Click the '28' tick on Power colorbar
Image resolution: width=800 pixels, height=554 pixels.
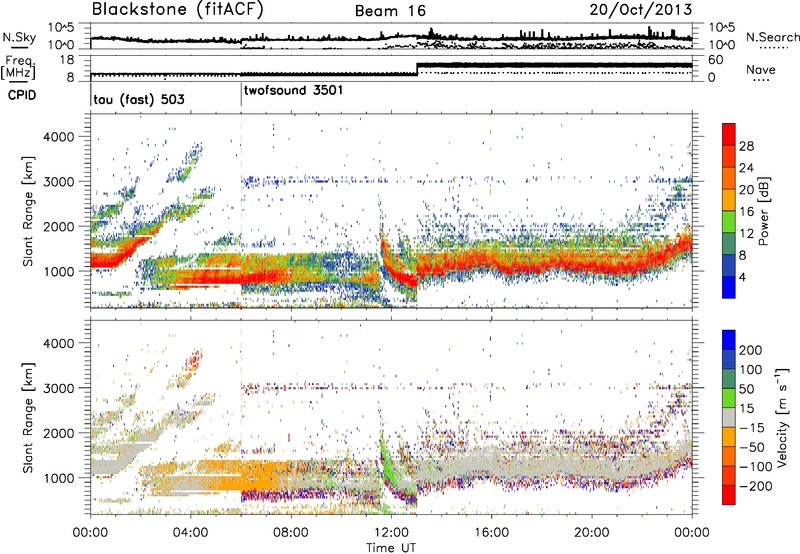746,146
